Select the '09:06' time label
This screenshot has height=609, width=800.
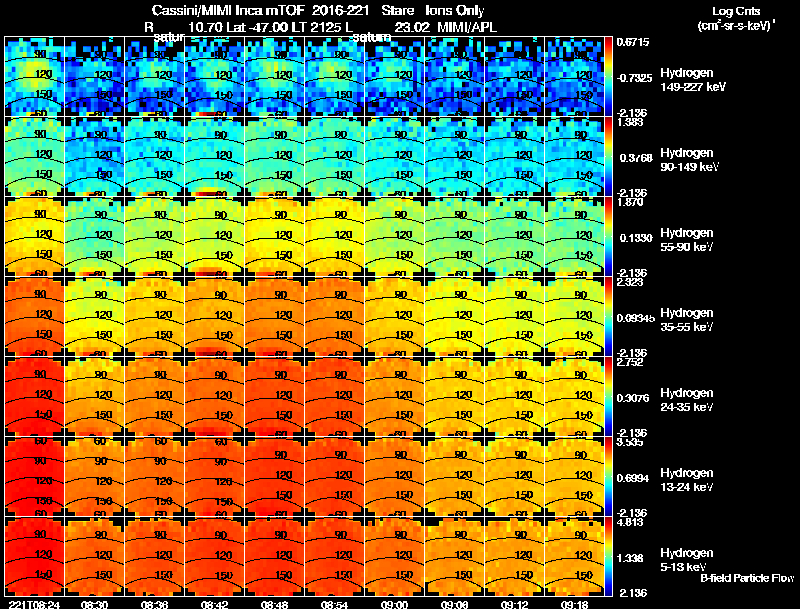click(455, 604)
